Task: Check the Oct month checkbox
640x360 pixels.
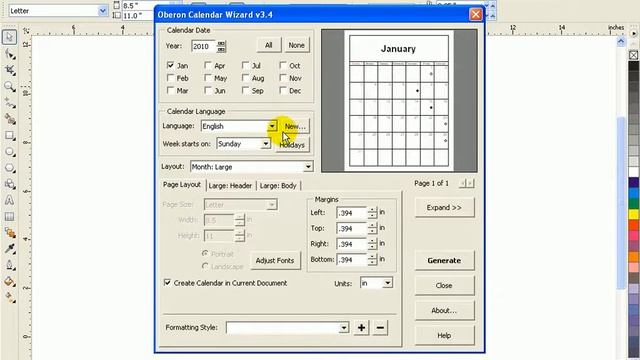Action: [283, 65]
